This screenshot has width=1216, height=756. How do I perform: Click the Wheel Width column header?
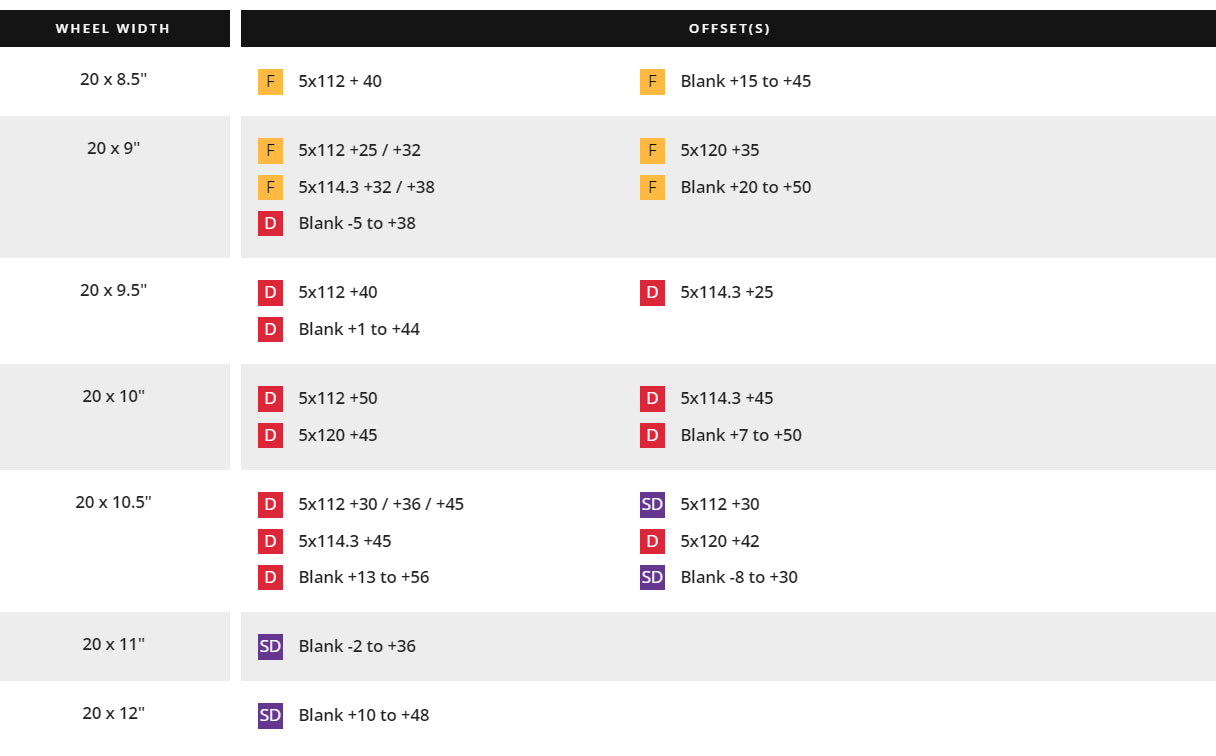pos(113,29)
